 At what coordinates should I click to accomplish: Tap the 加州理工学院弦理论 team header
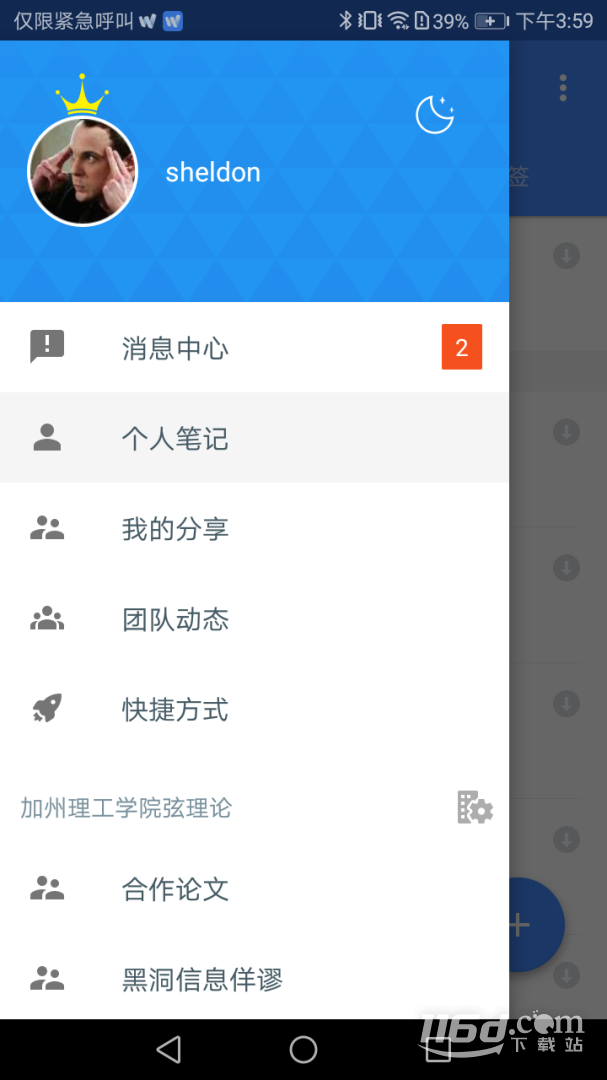pyautogui.click(x=126, y=808)
